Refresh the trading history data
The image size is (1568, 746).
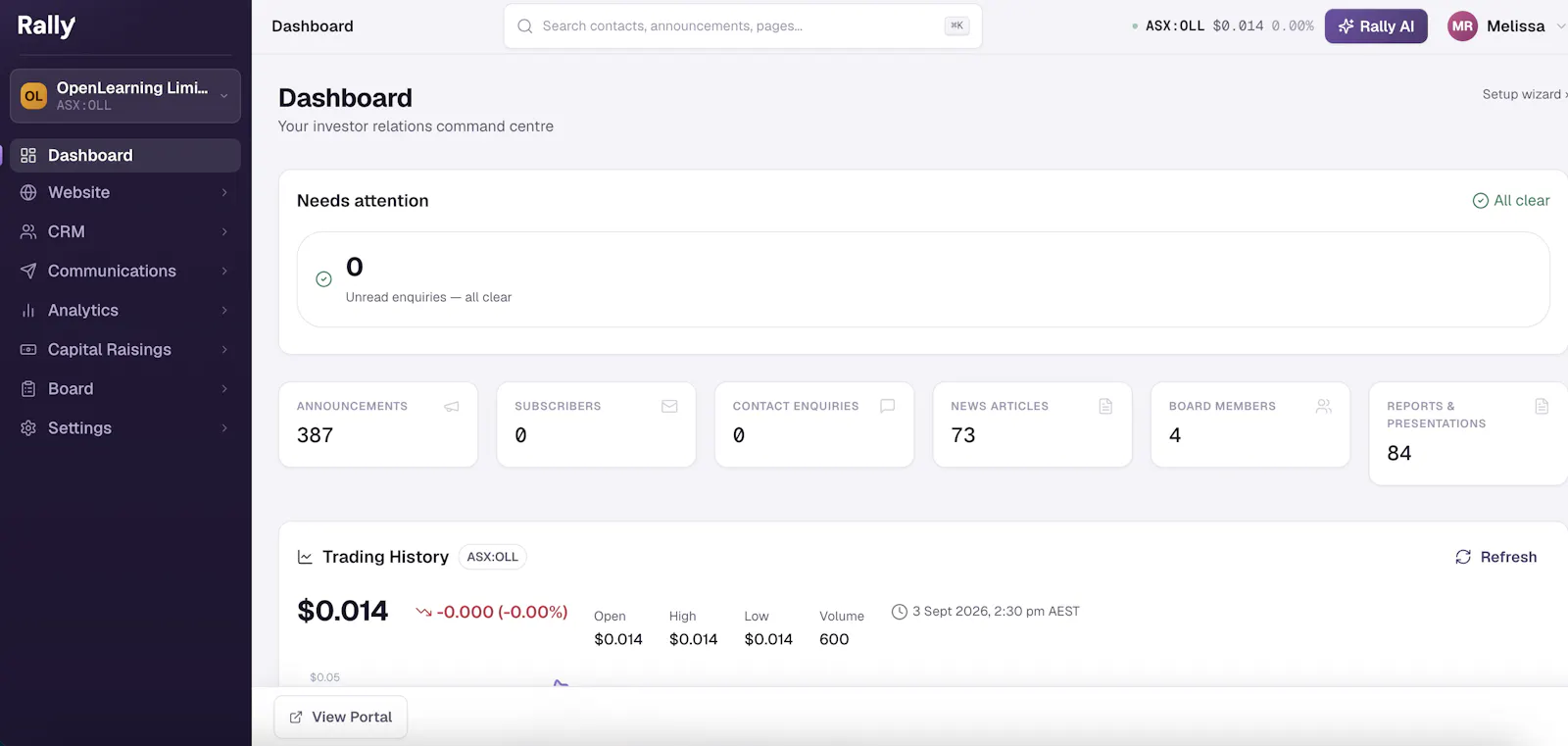pos(1495,557)
